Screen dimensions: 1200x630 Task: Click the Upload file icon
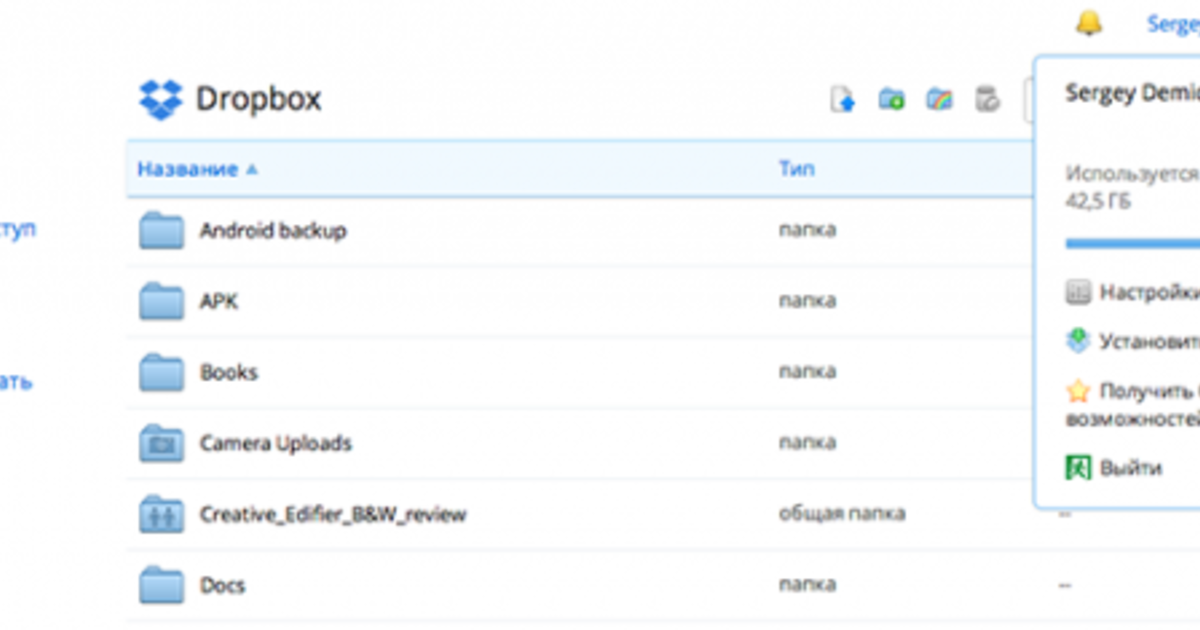[x=843, y=99]
